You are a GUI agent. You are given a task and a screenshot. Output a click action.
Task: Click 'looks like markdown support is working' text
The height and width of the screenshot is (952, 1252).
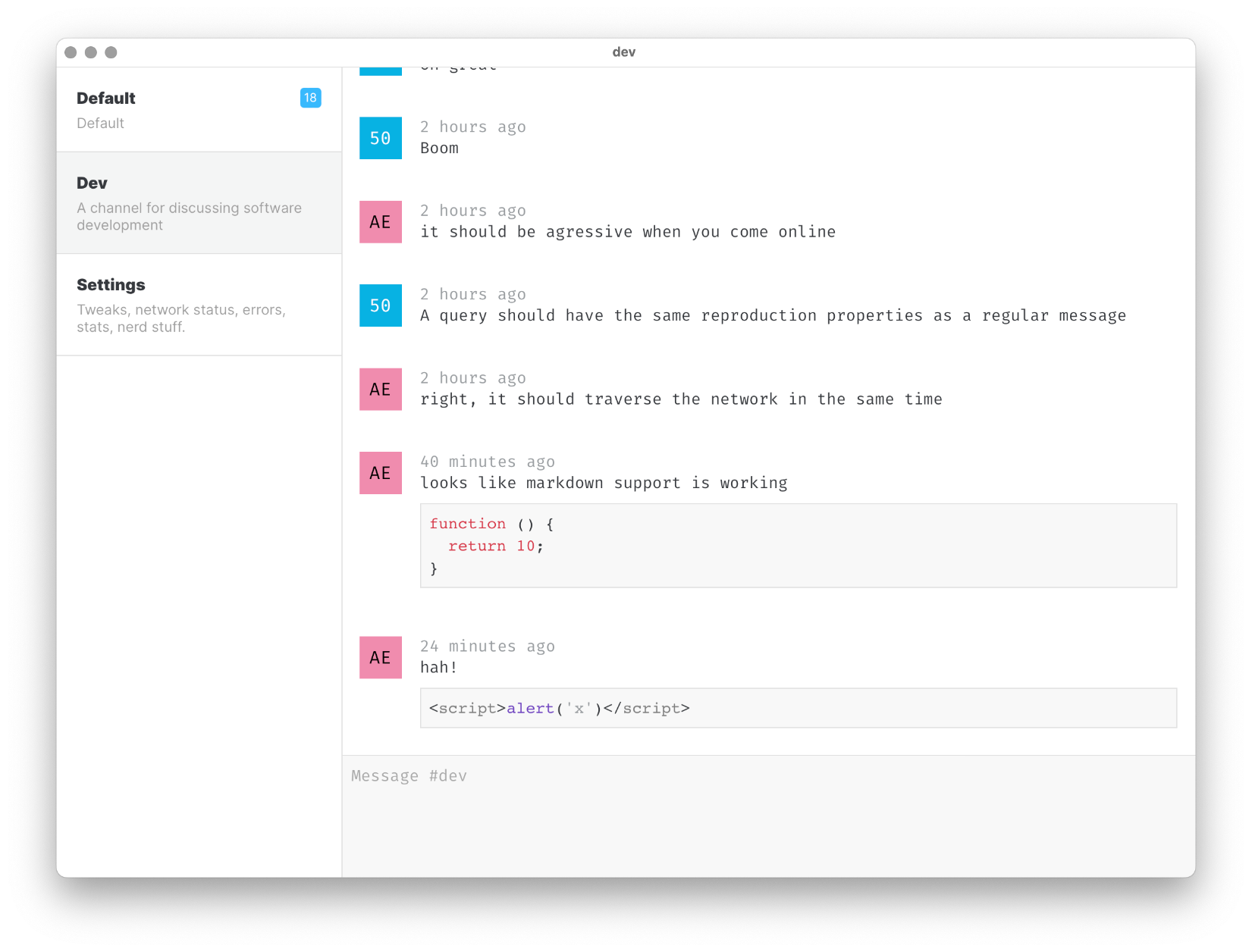[604, 484]
